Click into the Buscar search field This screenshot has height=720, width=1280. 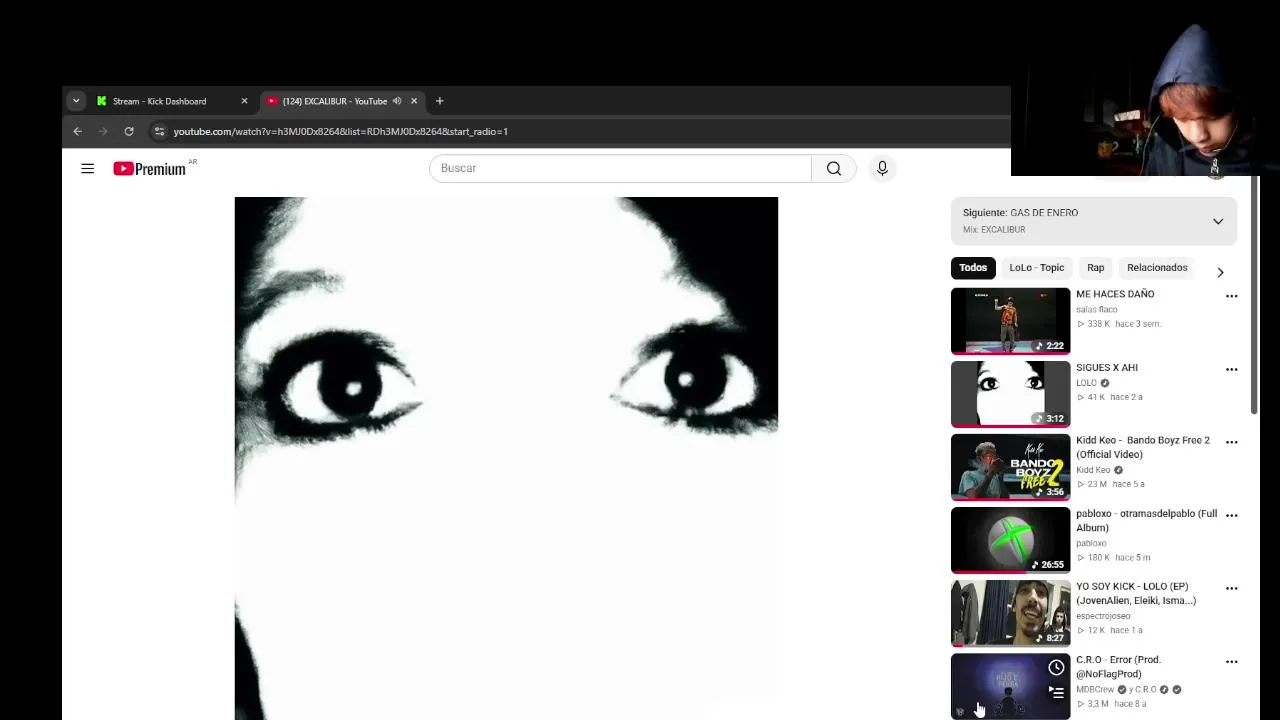(620, 168)
